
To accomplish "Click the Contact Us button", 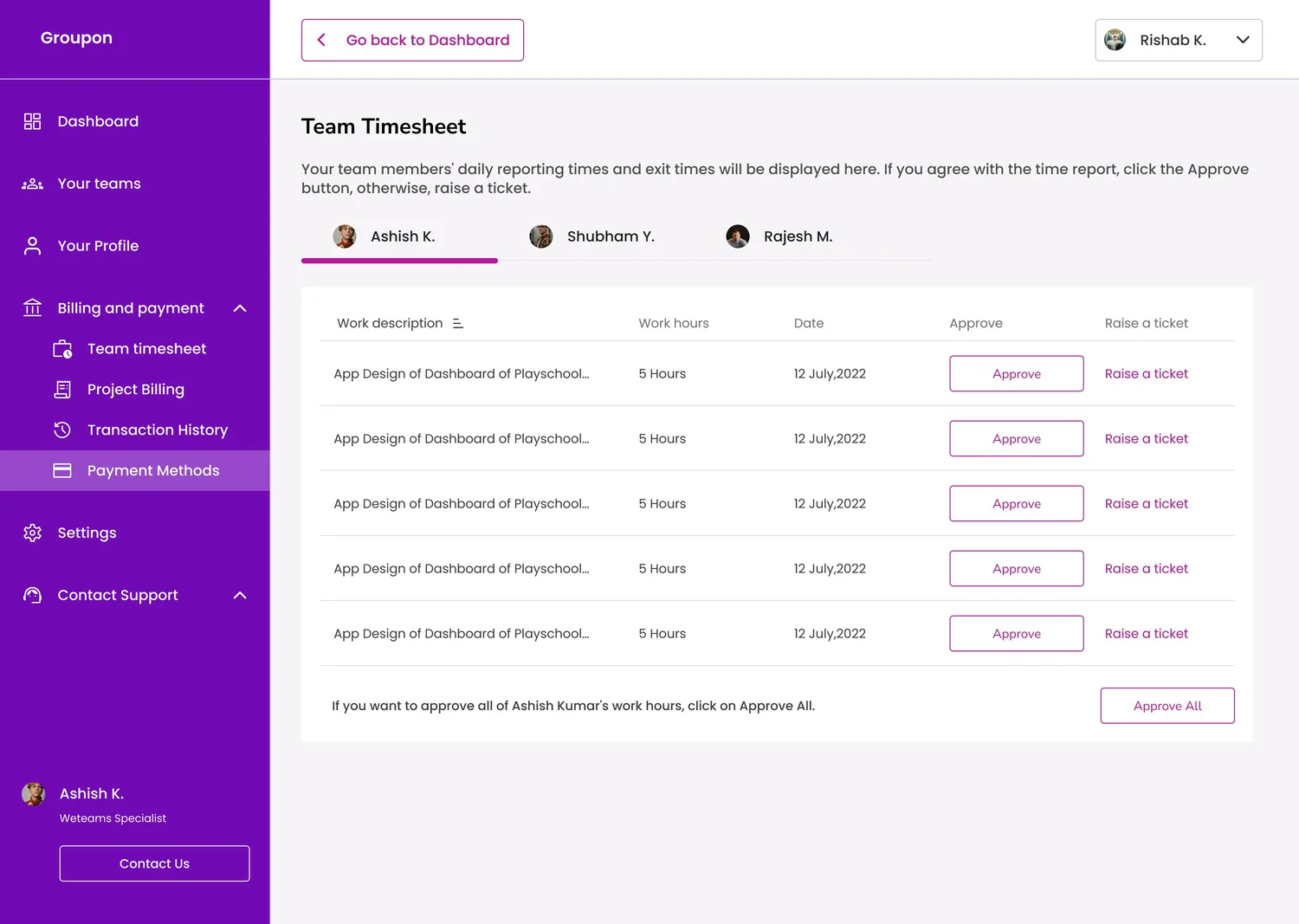I will [154, 863].
